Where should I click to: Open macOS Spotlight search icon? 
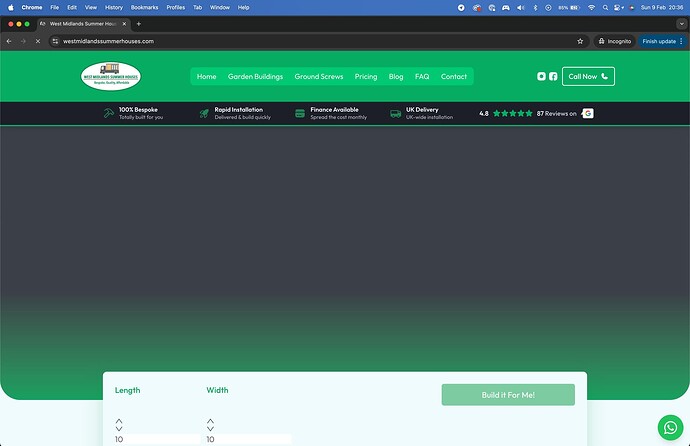606,7
